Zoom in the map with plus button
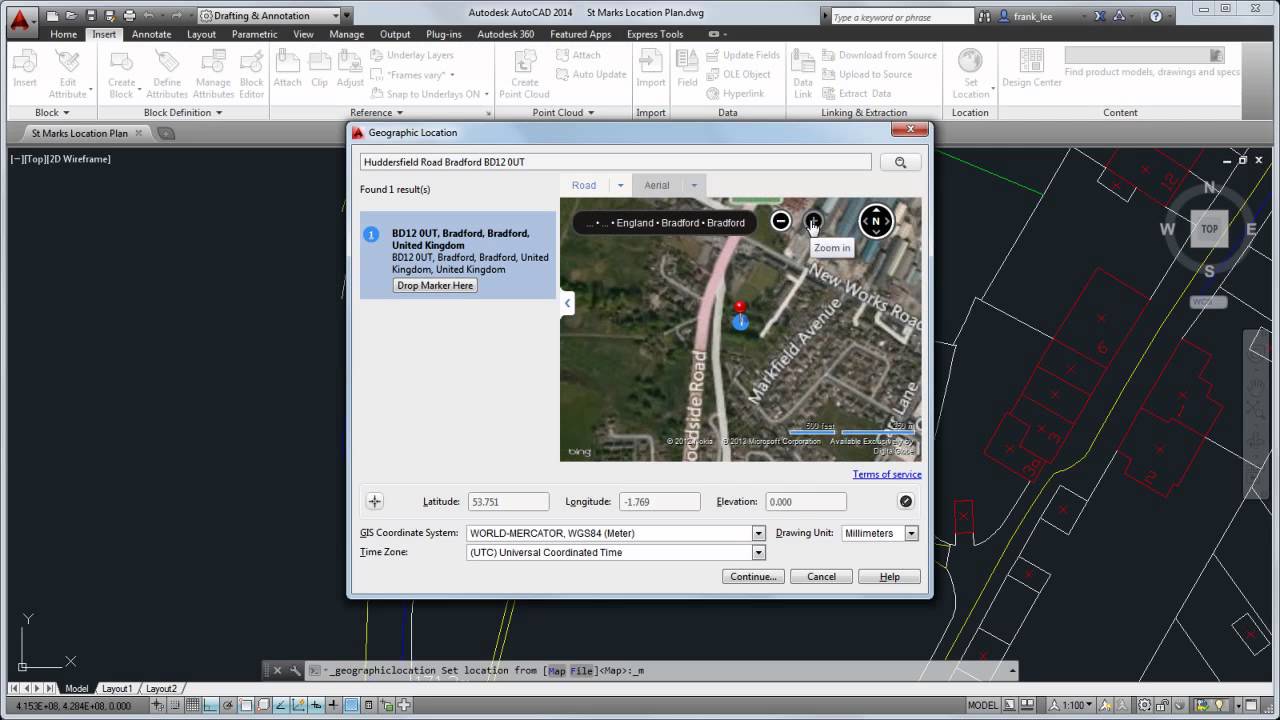 pos(813,221)
